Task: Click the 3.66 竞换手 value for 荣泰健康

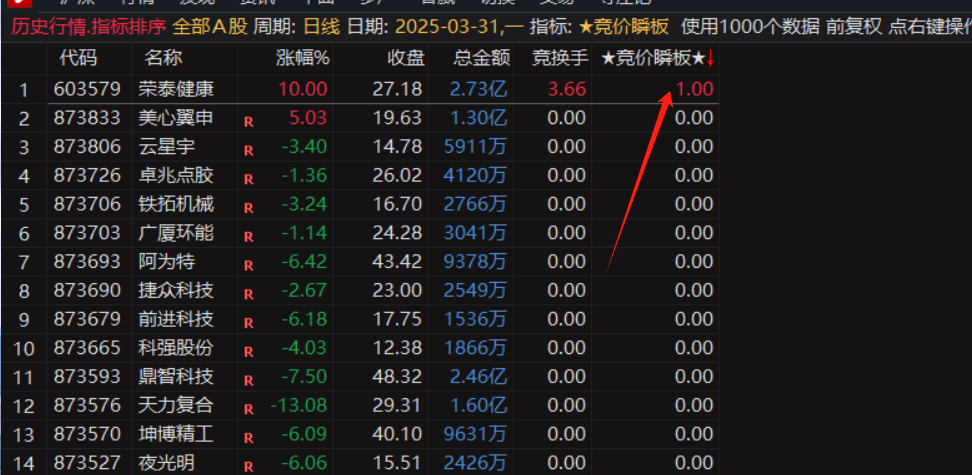Action: (x=566, y=89)
